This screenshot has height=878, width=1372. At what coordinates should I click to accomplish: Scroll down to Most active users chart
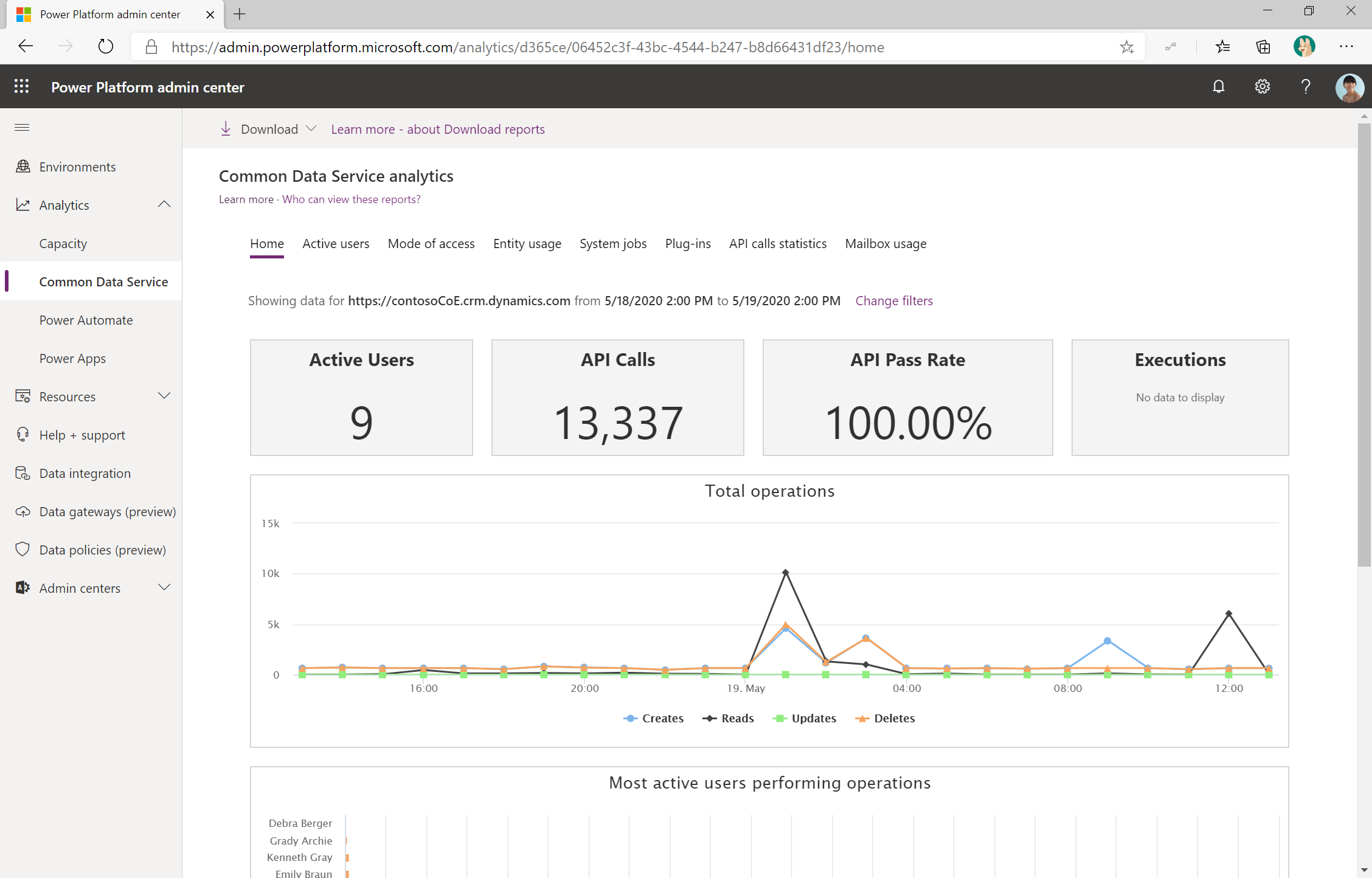pyautogui.click(x=768, y=782)
